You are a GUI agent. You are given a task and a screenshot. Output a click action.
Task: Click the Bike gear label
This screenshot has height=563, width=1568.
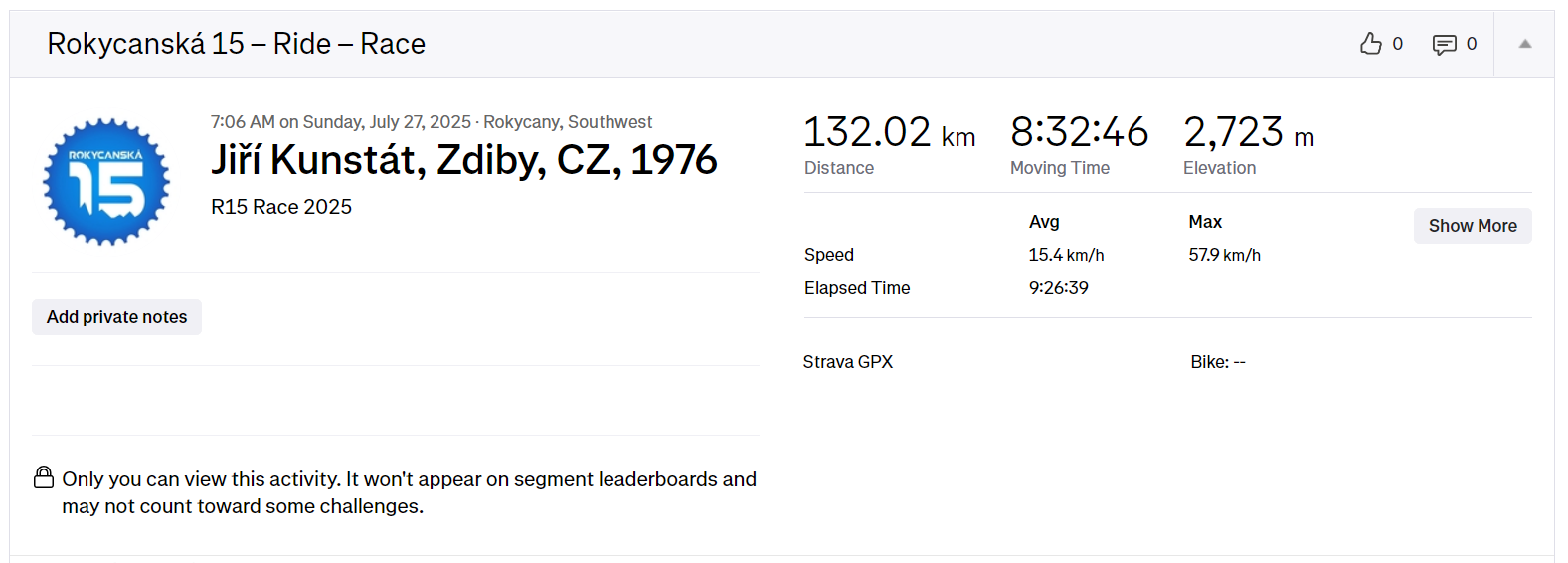1217,362
